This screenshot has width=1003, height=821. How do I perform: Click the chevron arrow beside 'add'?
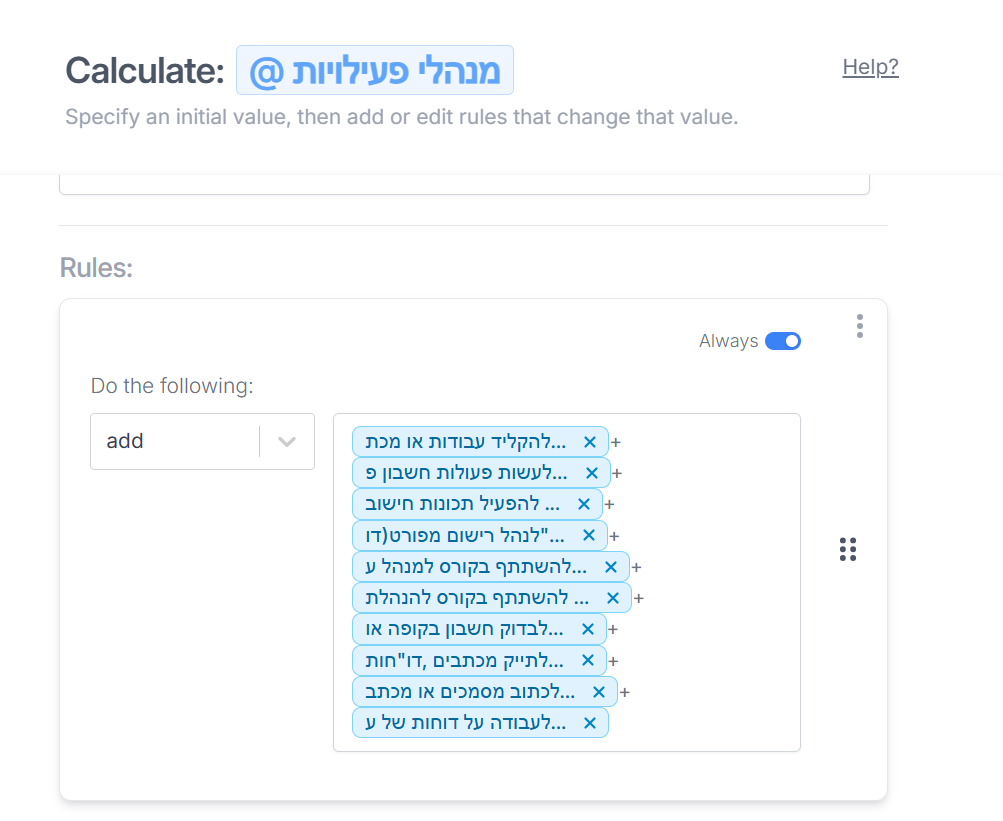[x=287, y=441]
